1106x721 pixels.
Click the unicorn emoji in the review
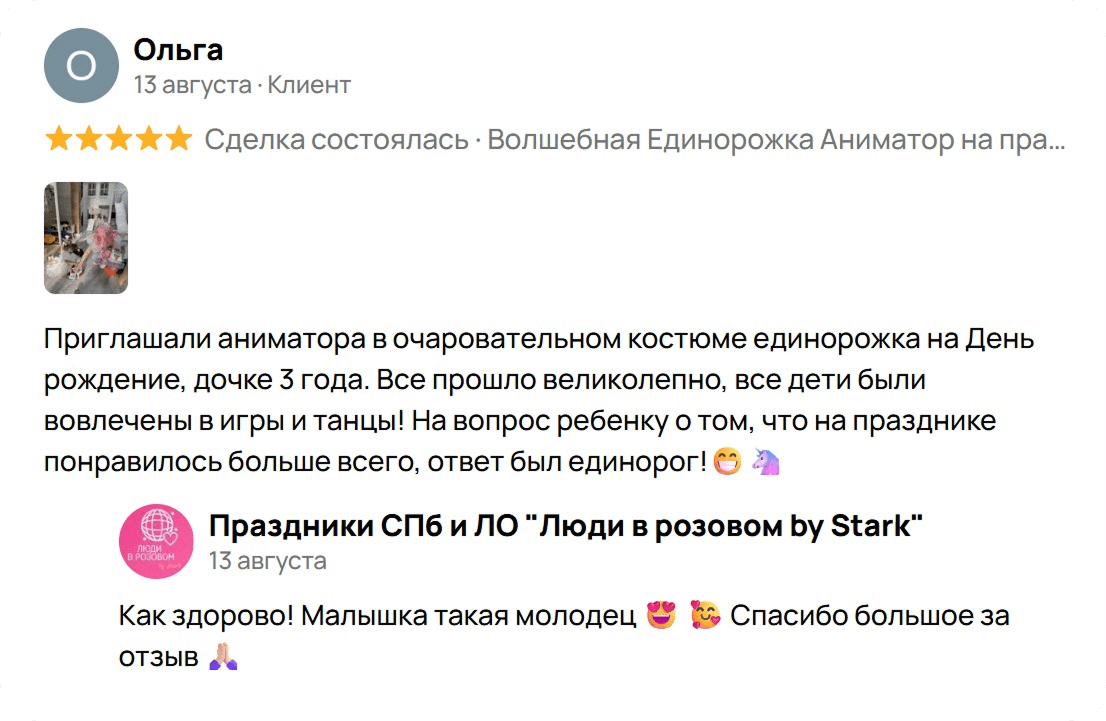pyautogui.click(x=765, y=461)
